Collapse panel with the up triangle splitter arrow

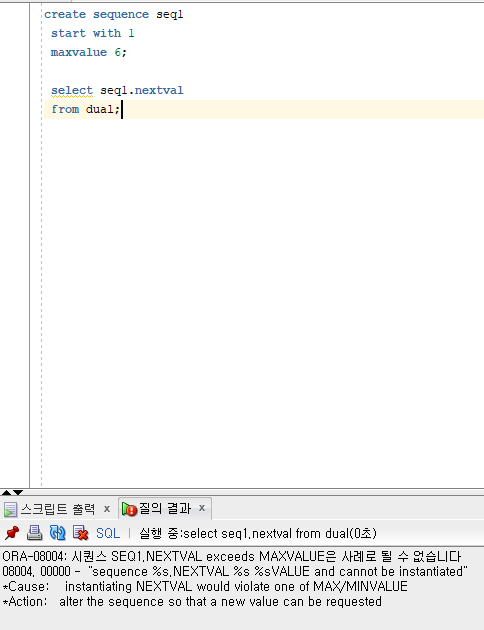pos(6,492)
